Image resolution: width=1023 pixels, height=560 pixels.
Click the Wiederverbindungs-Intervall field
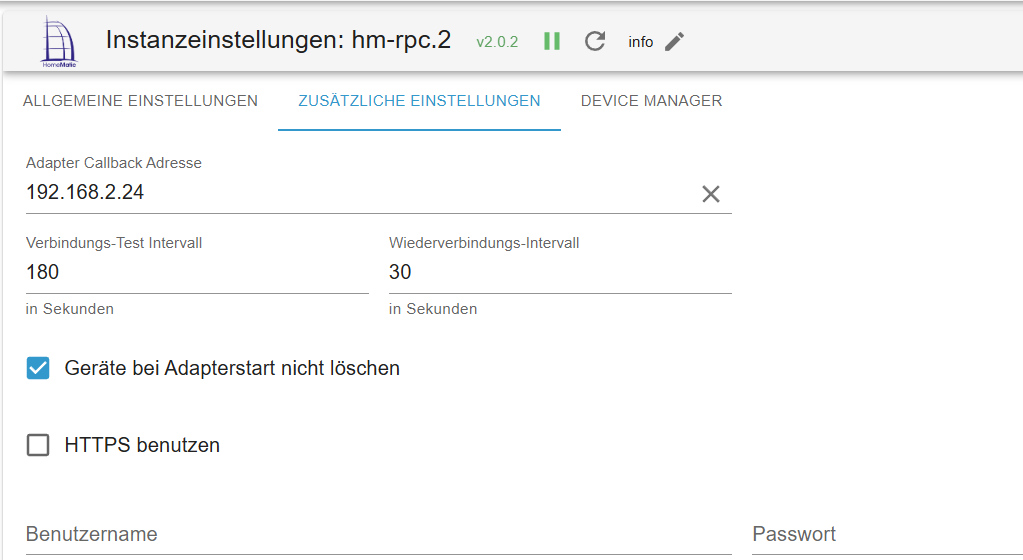click(x=559, y=272)
